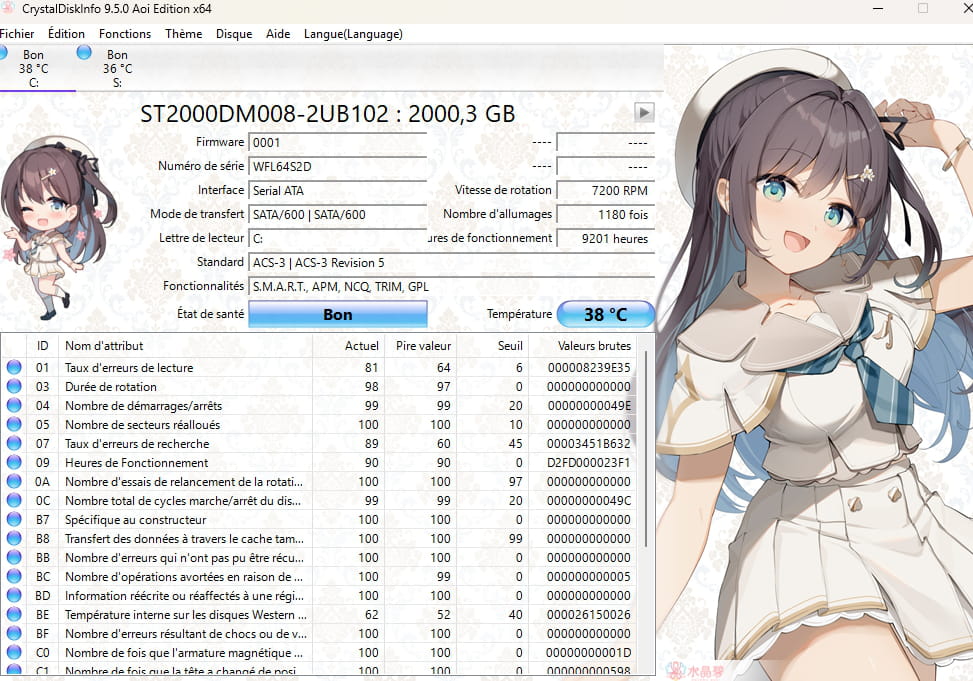Click the status orb for attribute 01
973x681 pixels.
tap(14, 367)
